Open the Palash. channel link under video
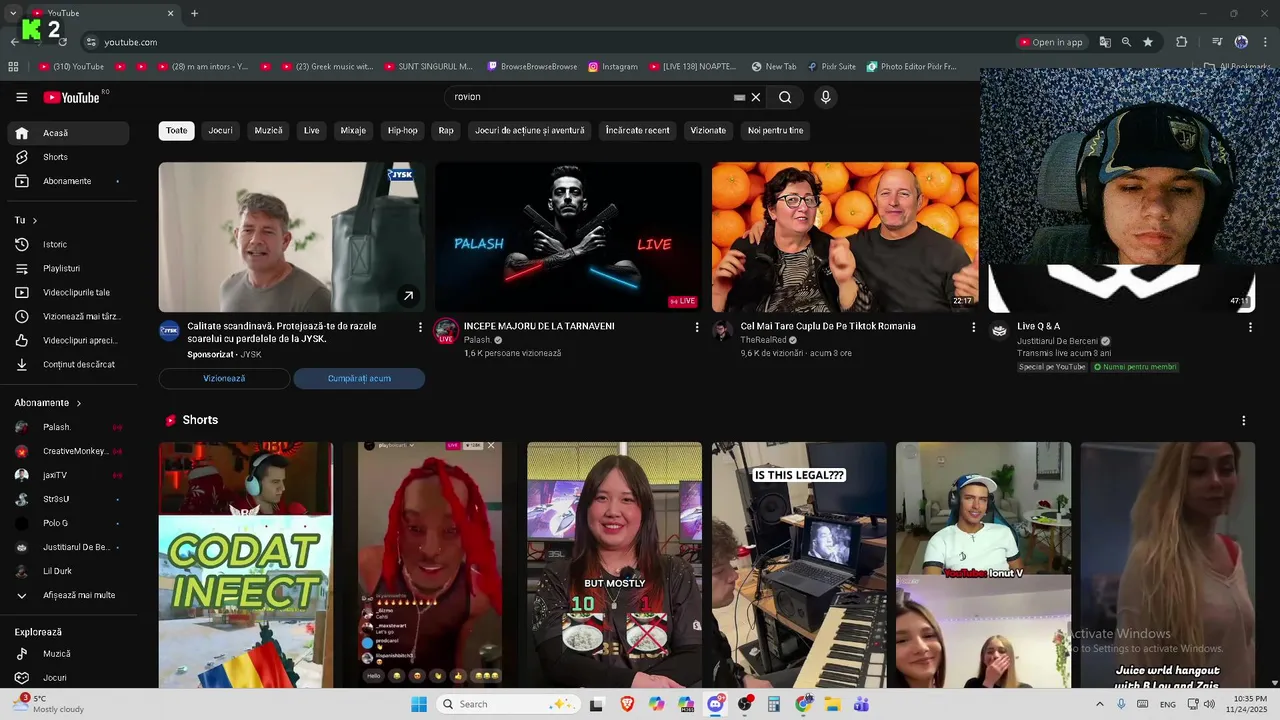Viewport: 1280px width, 720px height. (x=478, y=340)
